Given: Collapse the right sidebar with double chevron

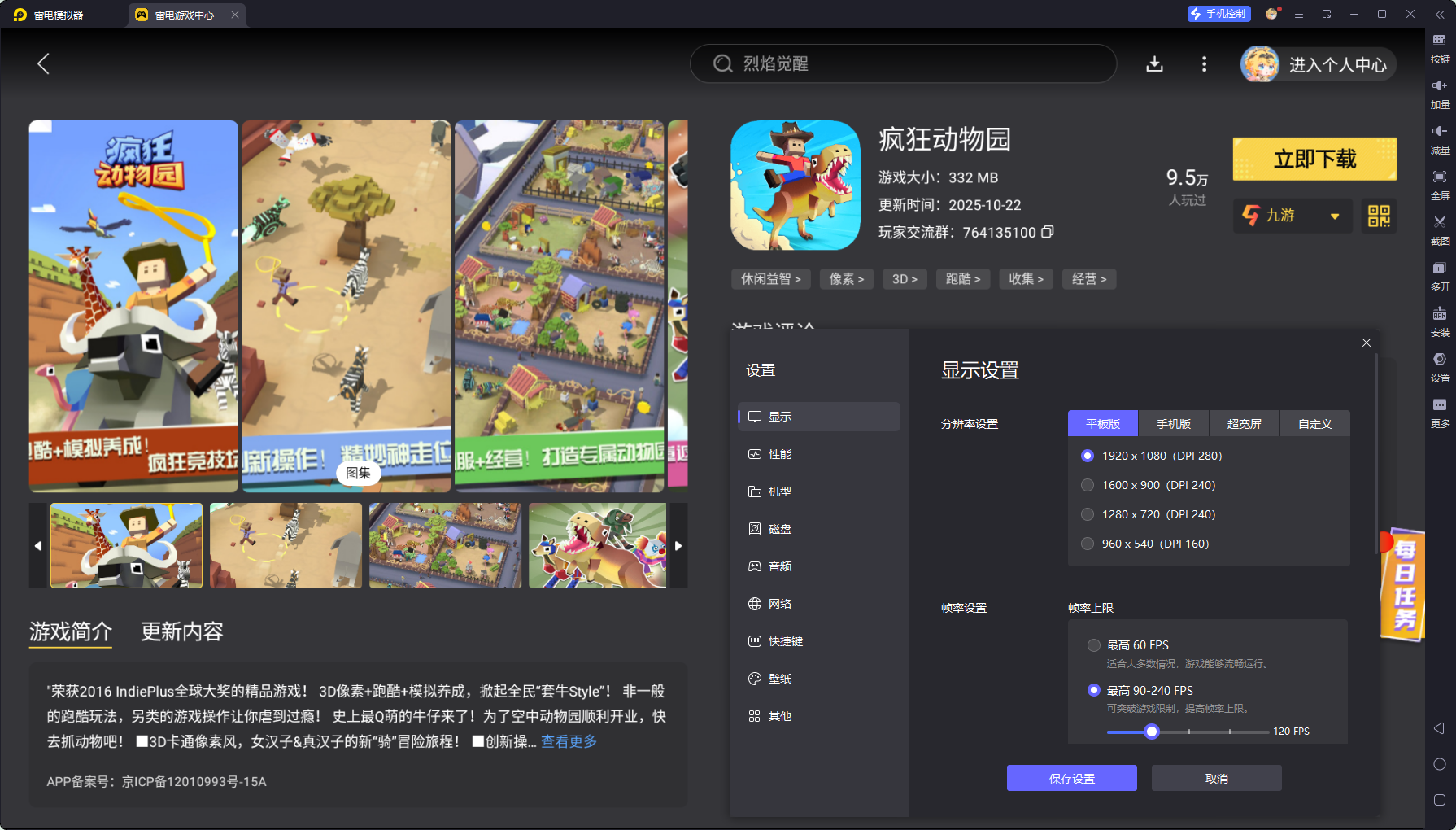Looking at the screenshot, I should click(x=1439, y=15).
